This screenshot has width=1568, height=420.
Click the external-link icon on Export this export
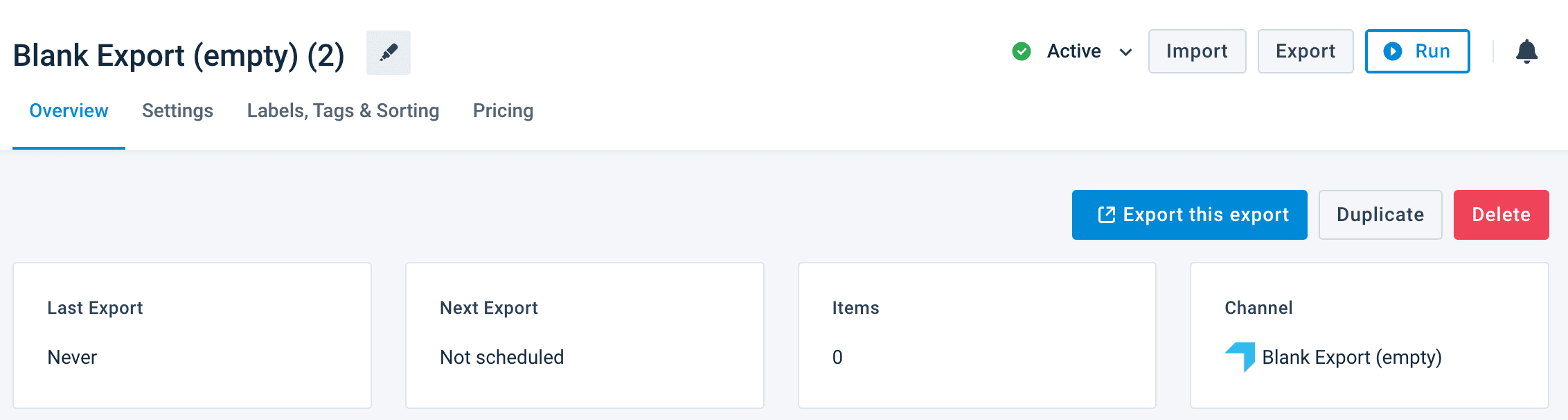(x=1106, y=215)
